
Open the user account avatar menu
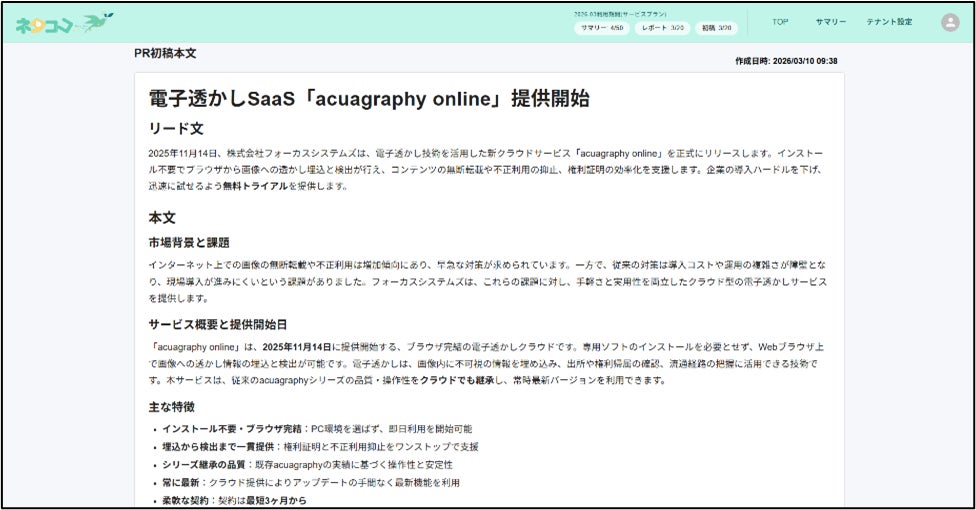tap(950, 22)
